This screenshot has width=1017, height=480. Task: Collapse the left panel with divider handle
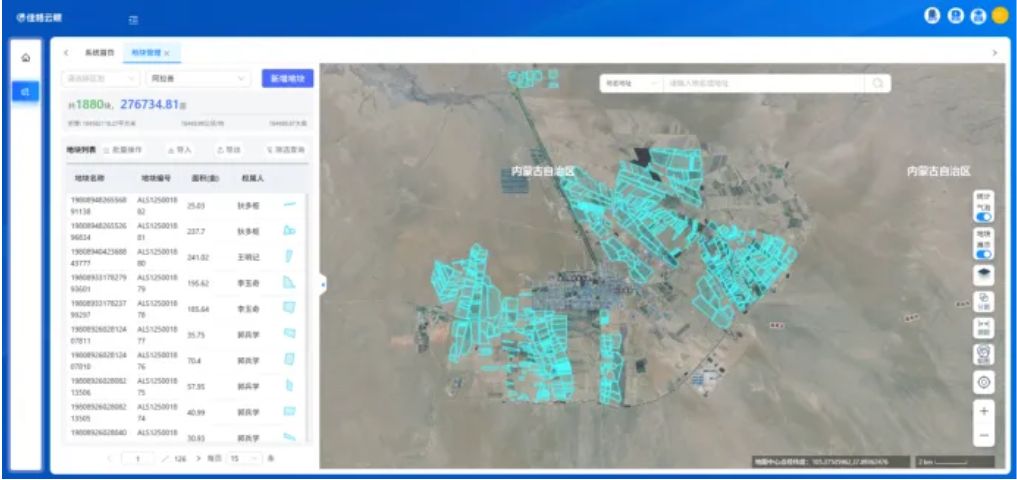coord(322,285)
